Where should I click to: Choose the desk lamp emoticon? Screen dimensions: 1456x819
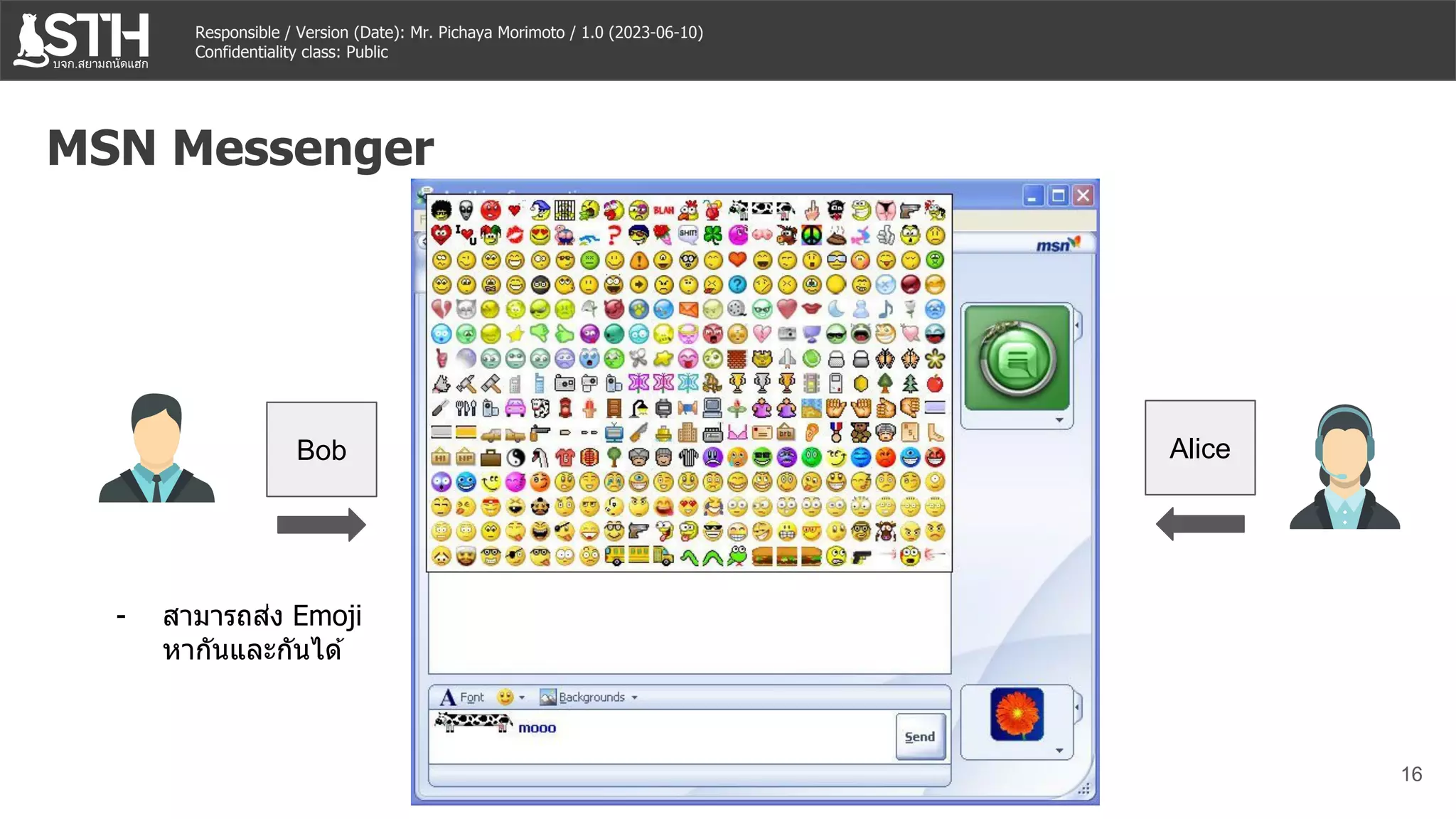point(638,408)
